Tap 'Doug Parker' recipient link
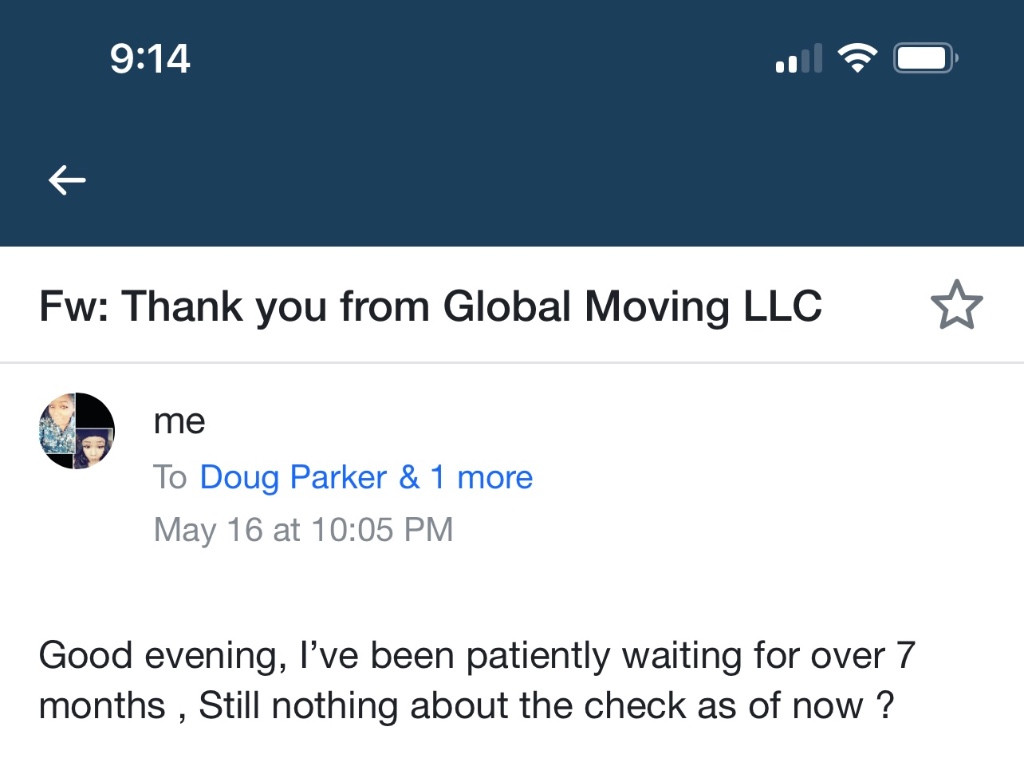1024x782 pixels. [x=292, y=477]
